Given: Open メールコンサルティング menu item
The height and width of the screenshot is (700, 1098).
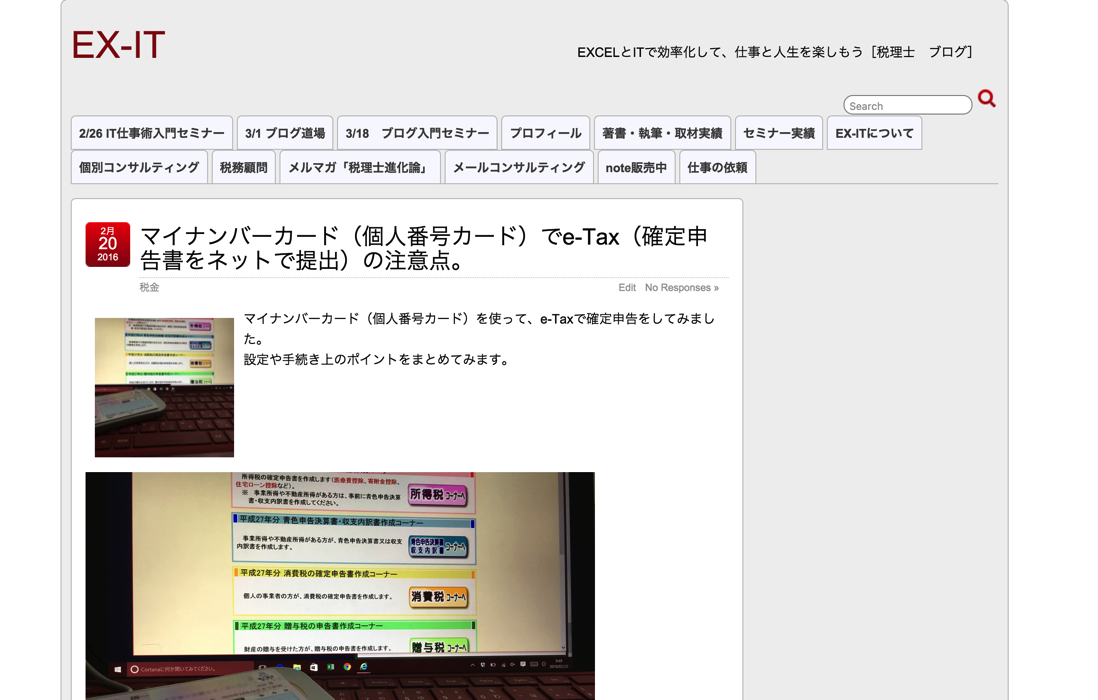Looking at the screenshot, I should pyautogui.click(x=519, y=167).
